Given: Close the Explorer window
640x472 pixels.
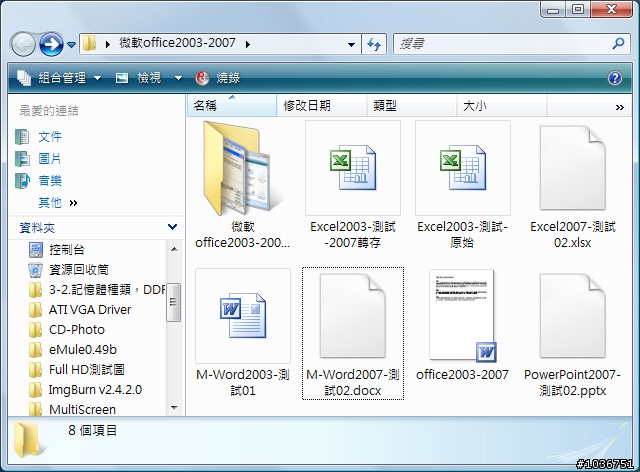Looking at the screenshot, I should (611, 10).
